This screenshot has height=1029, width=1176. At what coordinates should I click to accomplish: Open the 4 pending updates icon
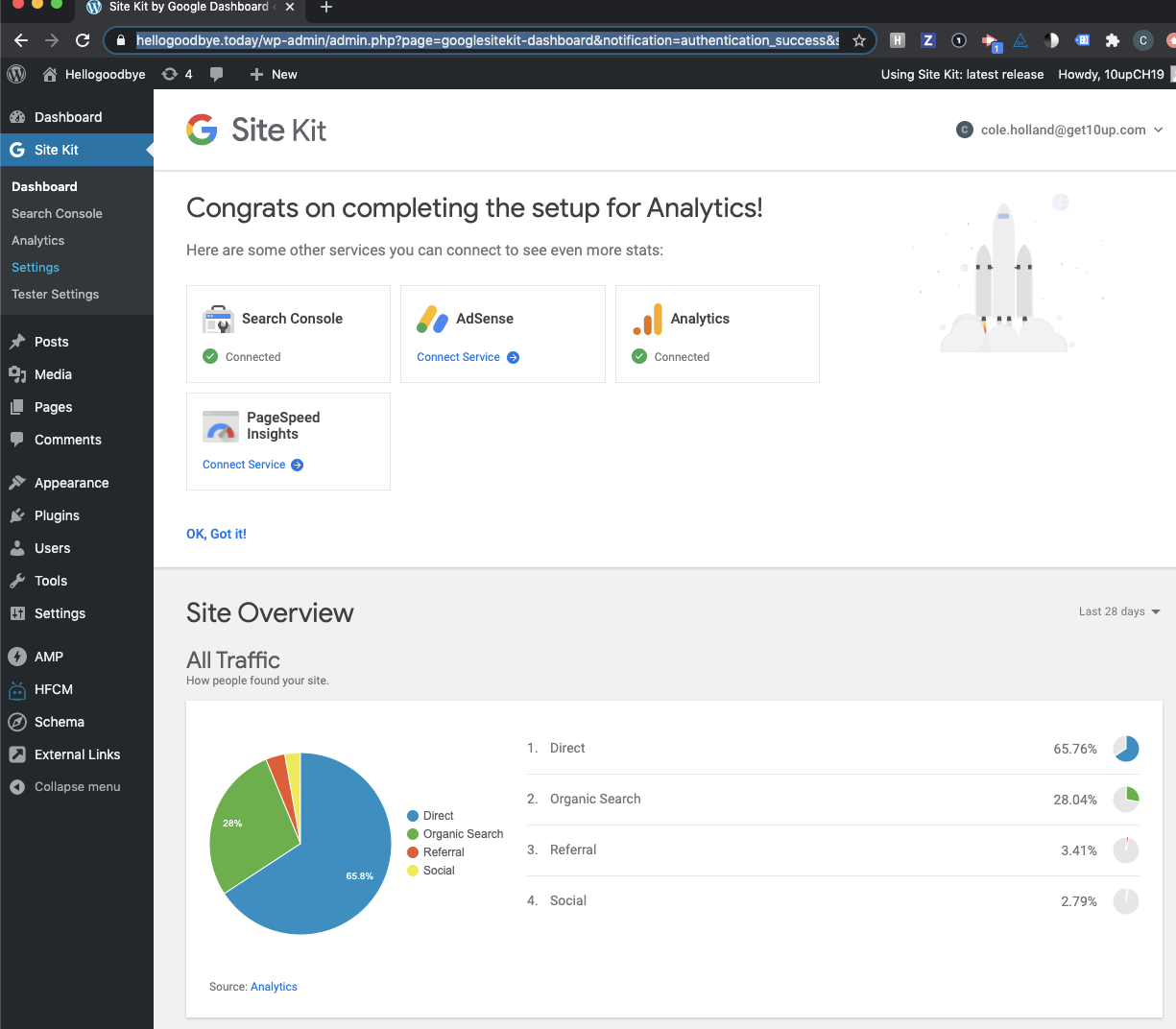[x=177, y=74]
